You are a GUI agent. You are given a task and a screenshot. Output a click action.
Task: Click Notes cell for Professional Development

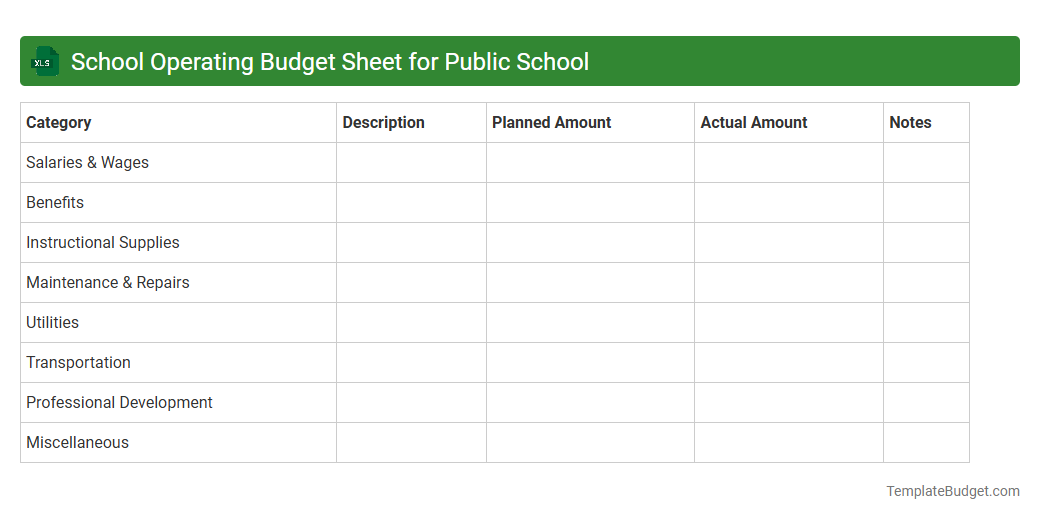(927, 403)
